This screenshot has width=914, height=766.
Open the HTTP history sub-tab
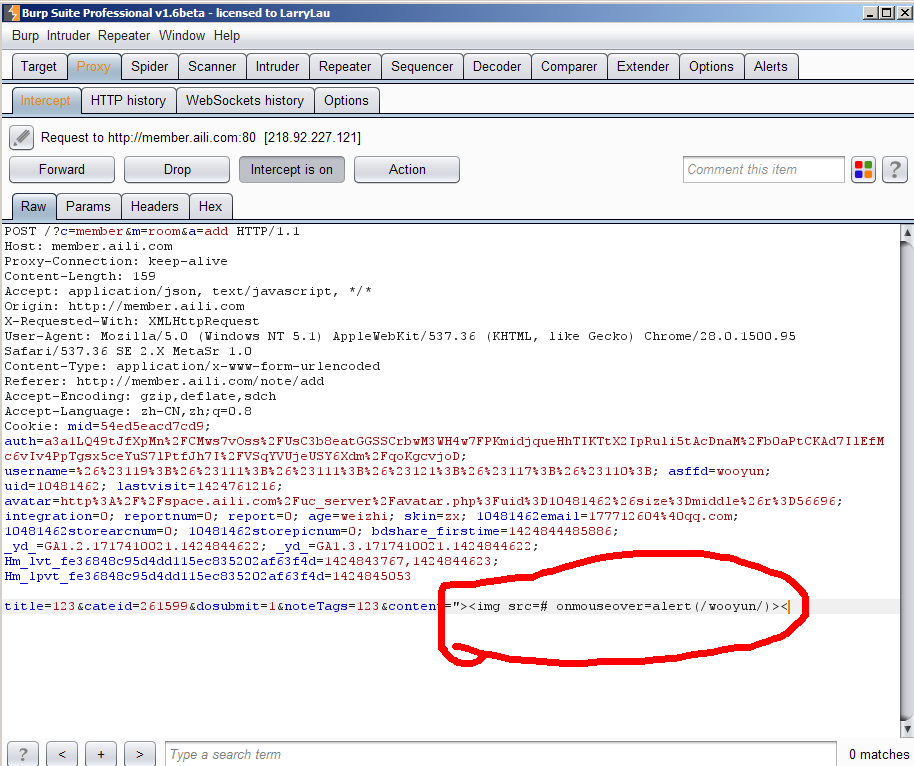(x=128, y=100)
